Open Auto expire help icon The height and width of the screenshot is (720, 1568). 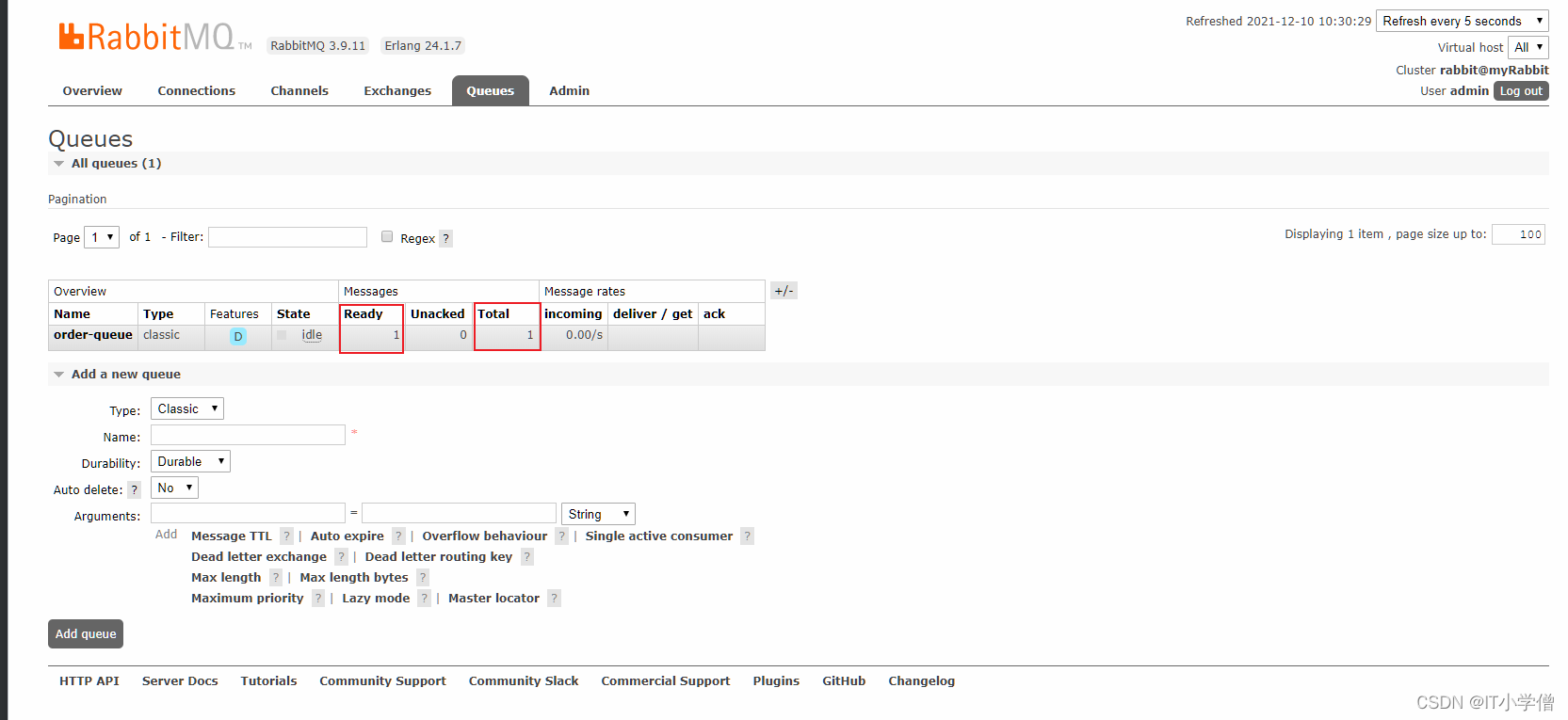tap(399, 536)
